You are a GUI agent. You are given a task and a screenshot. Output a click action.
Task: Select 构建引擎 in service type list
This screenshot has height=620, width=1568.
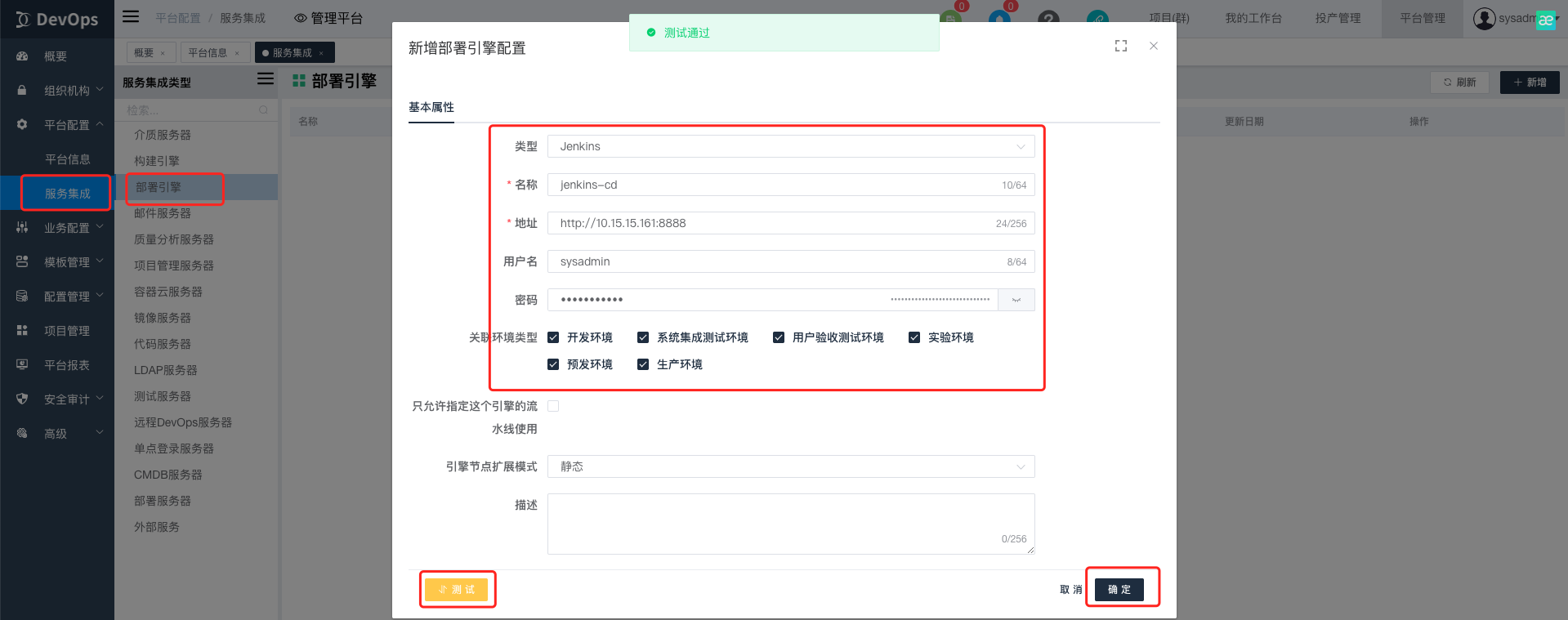(x=157, y=161)
